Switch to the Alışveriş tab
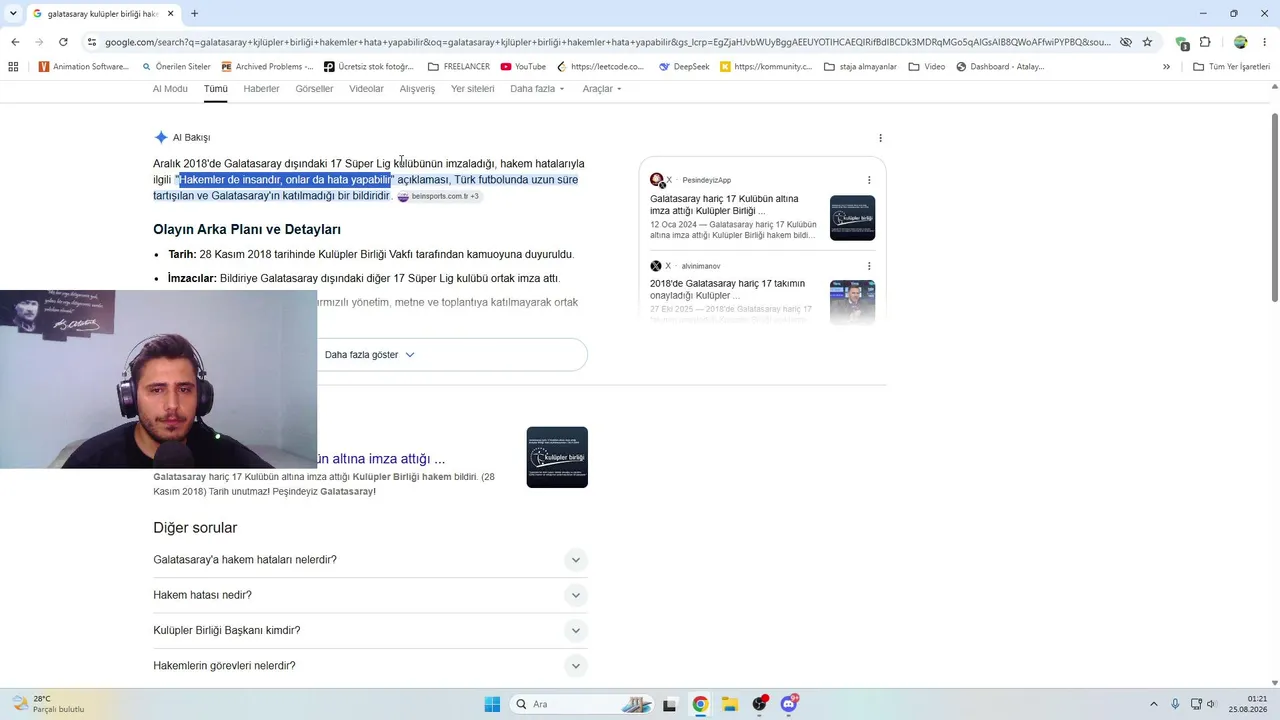 click(418, 89)
